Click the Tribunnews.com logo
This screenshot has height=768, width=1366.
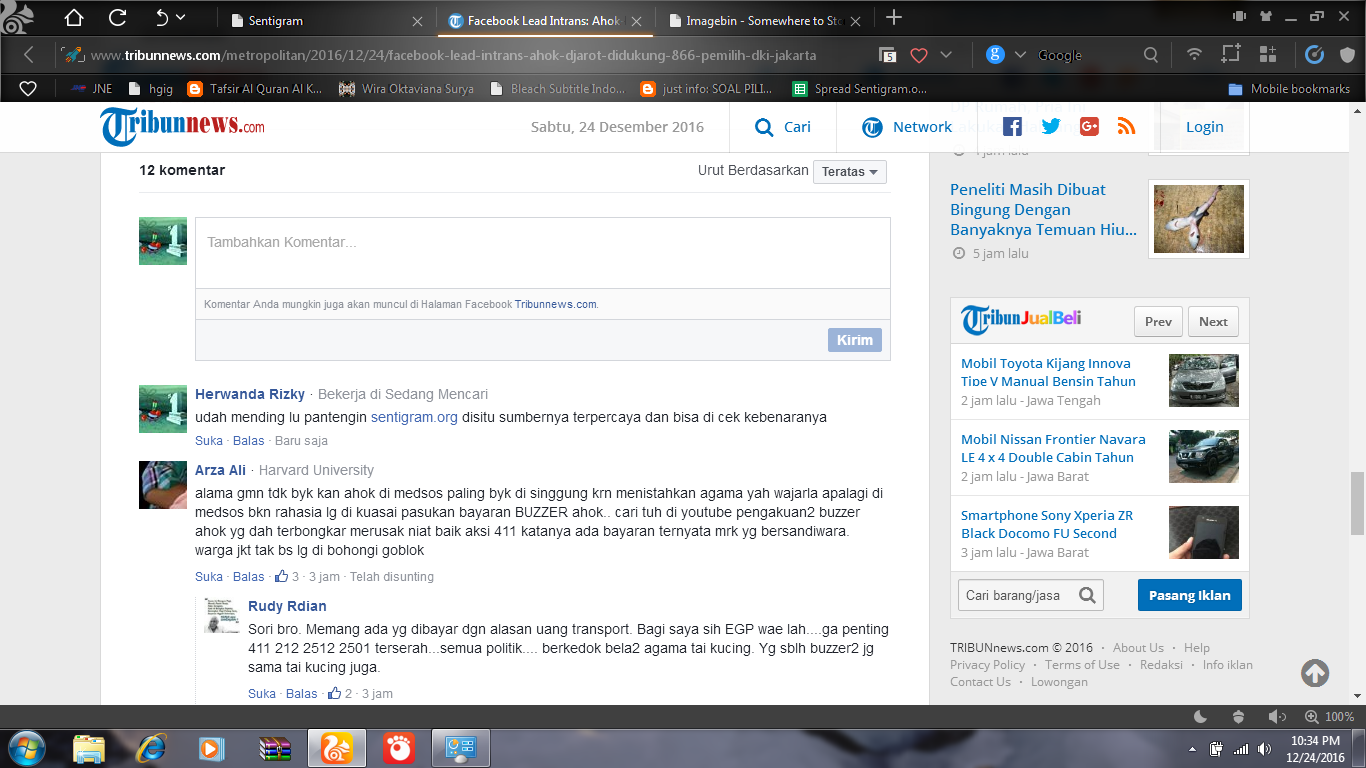click(x=182, y=127)
